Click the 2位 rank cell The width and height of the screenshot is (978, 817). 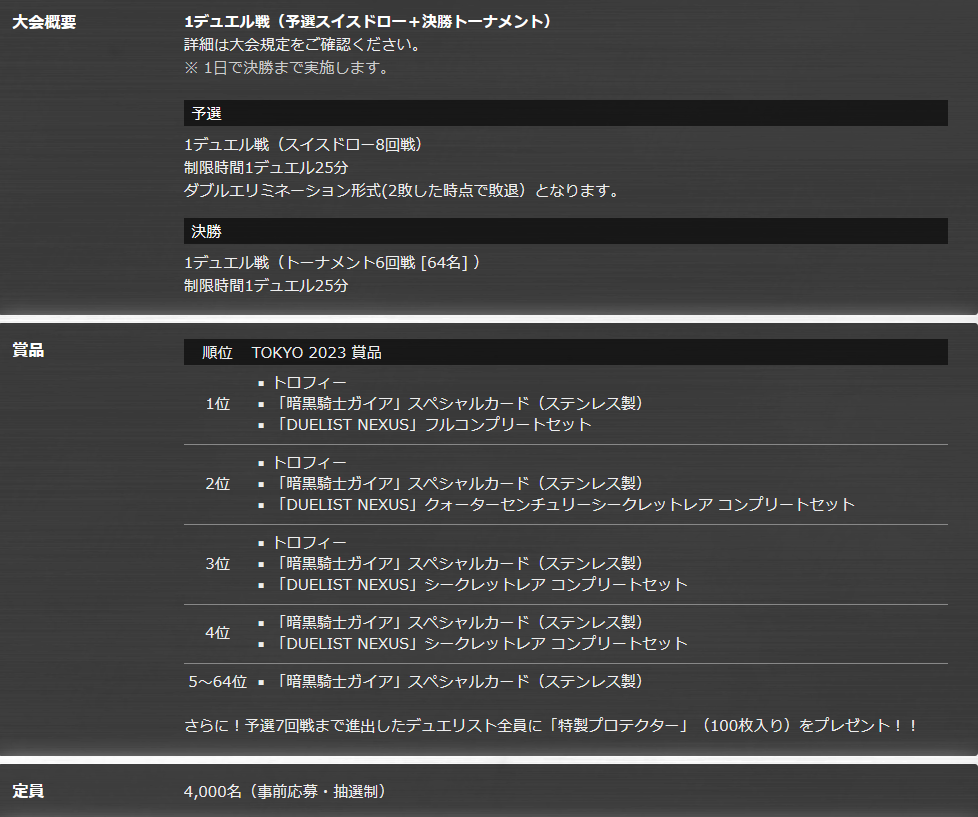pos(218,484)
